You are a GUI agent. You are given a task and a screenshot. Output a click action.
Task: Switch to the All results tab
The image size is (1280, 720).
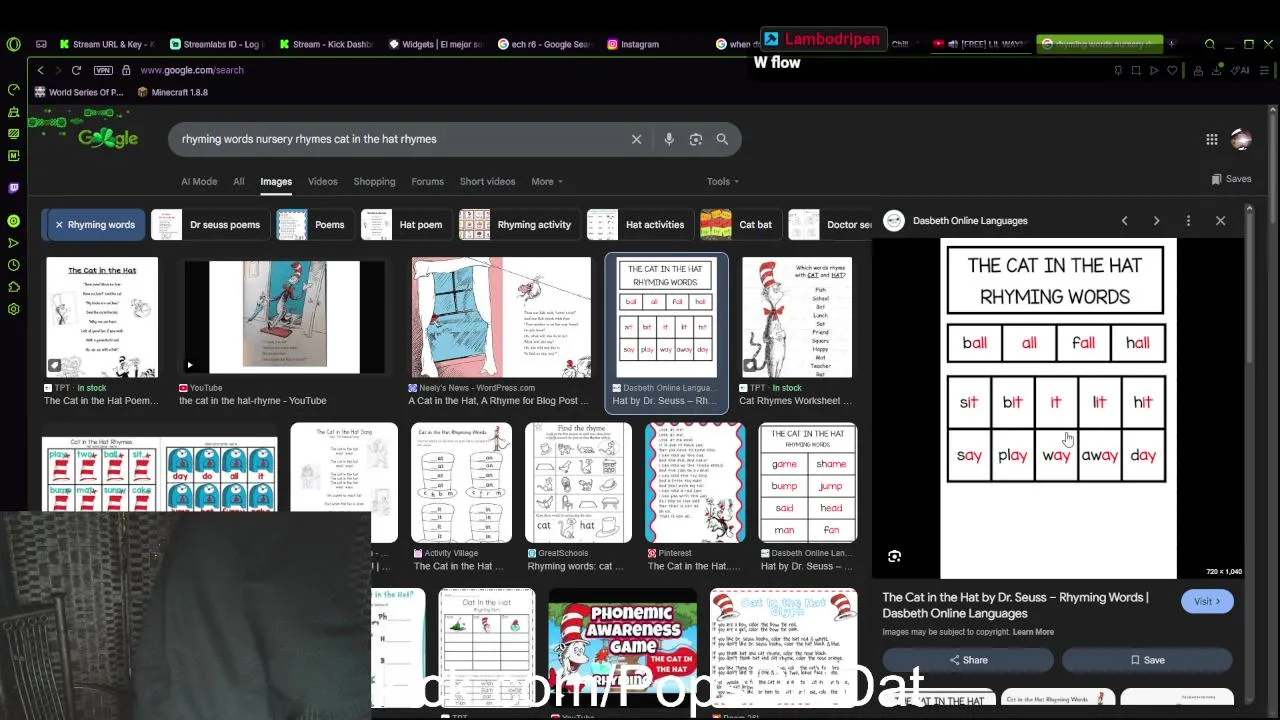(239, 182)
